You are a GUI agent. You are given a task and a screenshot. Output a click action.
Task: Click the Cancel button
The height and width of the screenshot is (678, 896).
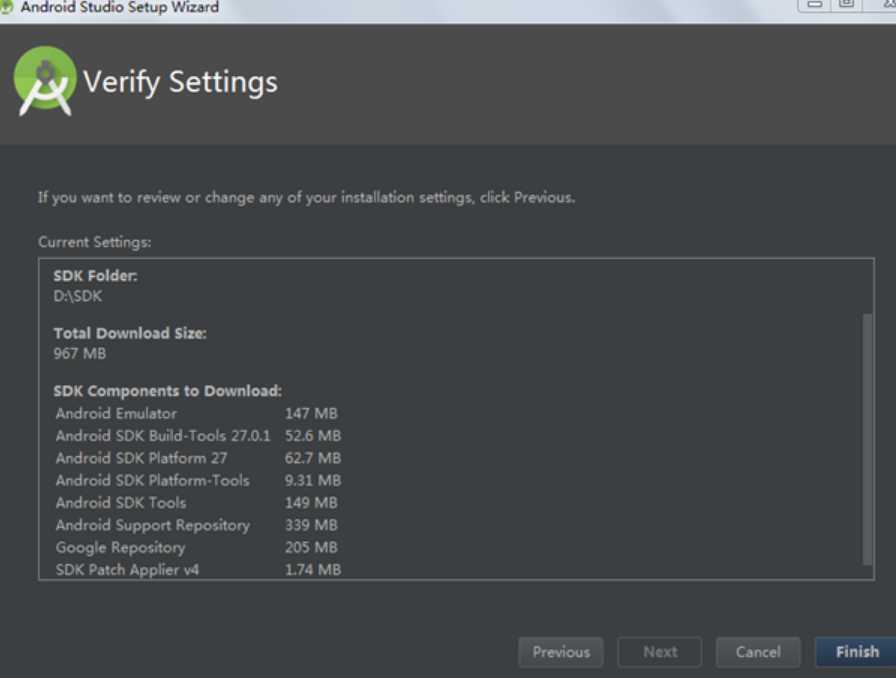(758, 652)
